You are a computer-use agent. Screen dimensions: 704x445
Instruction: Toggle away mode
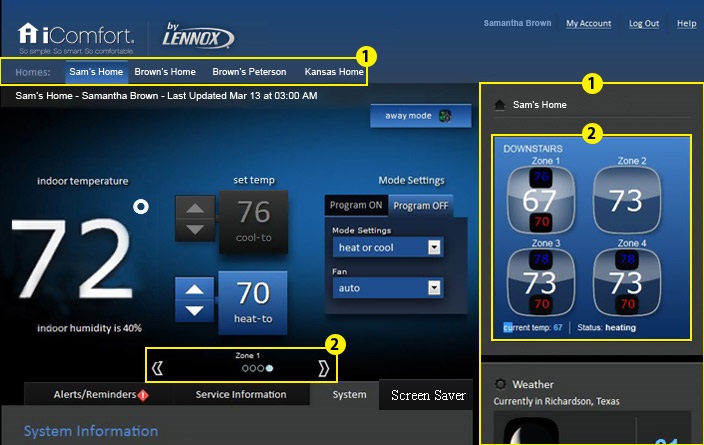tap(412, 116)
